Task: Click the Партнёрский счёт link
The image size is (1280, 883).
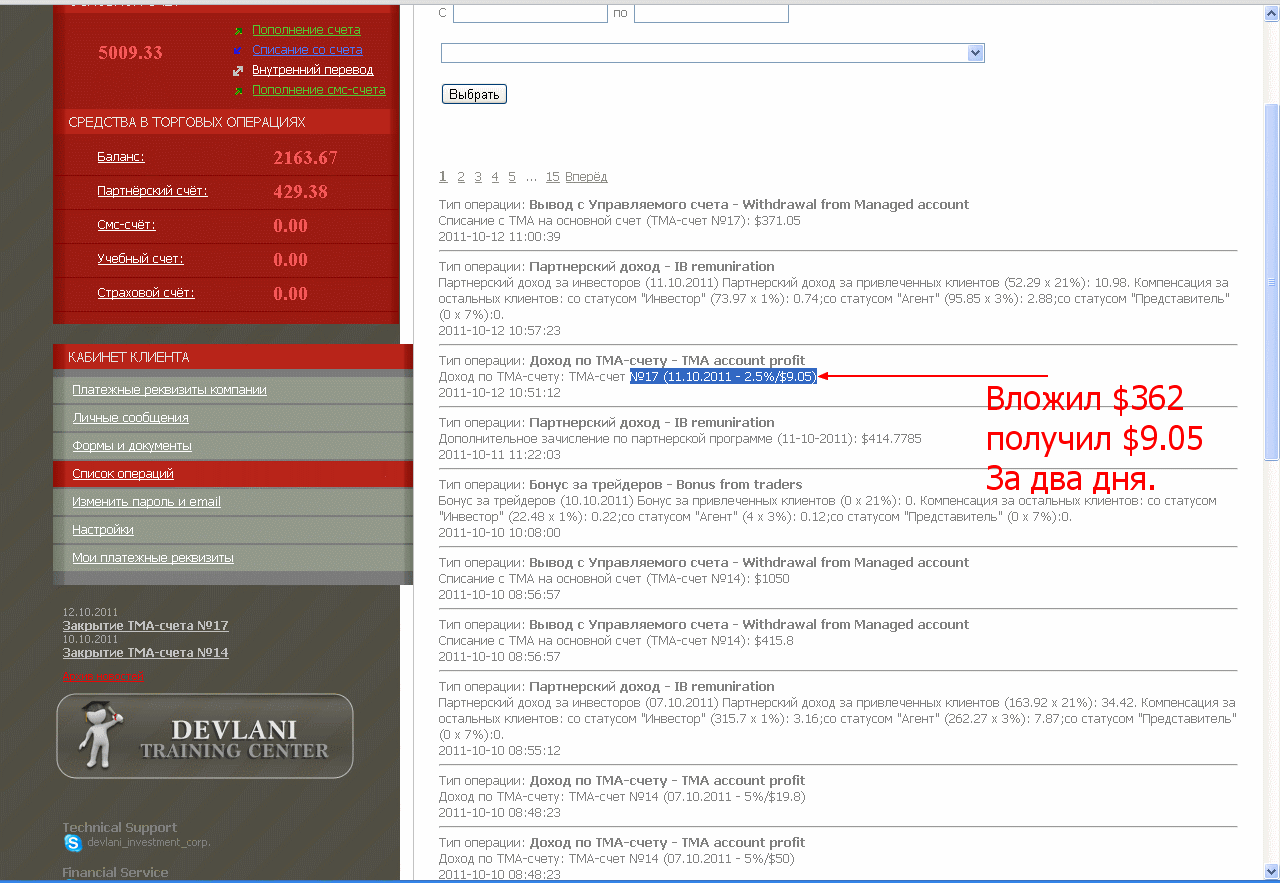Action: (152, 191)
